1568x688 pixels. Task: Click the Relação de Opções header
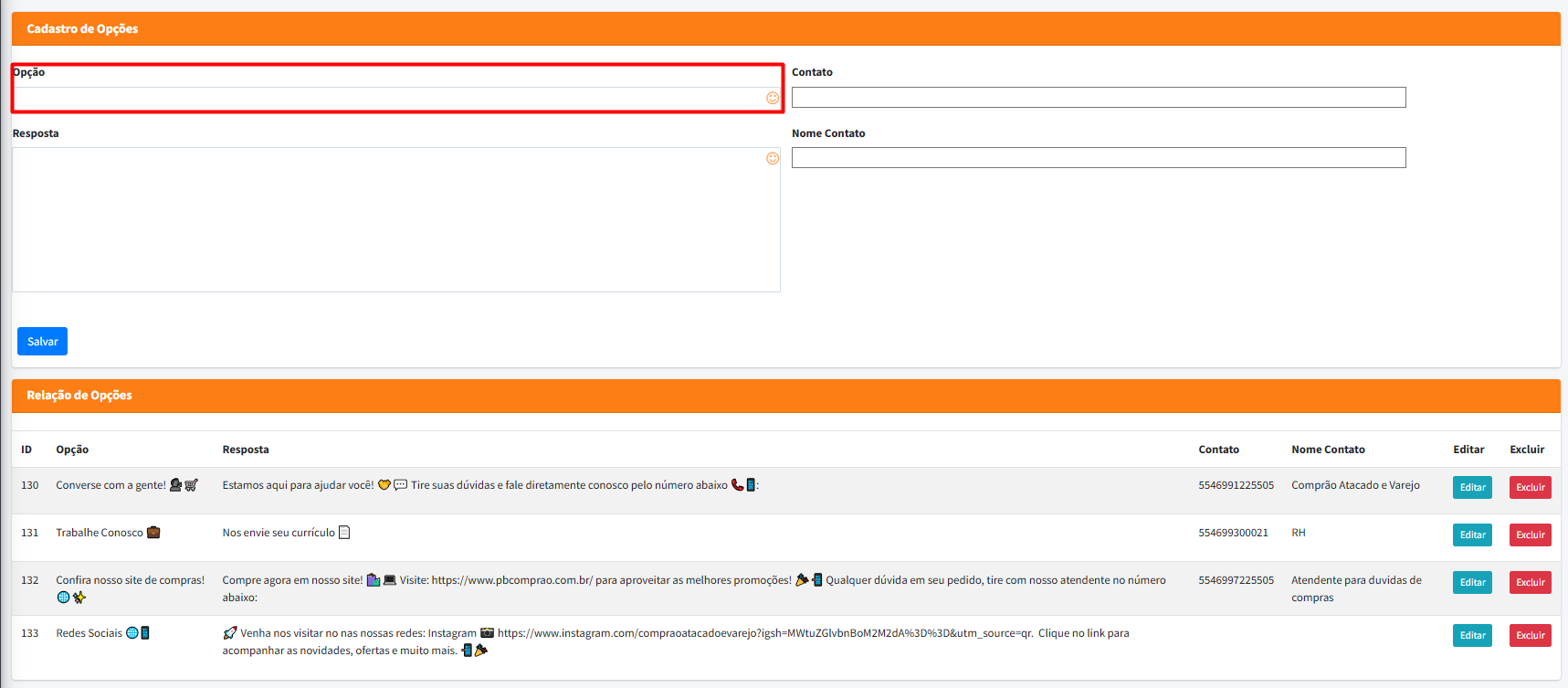pyautogui.click(x=79, y=396)
